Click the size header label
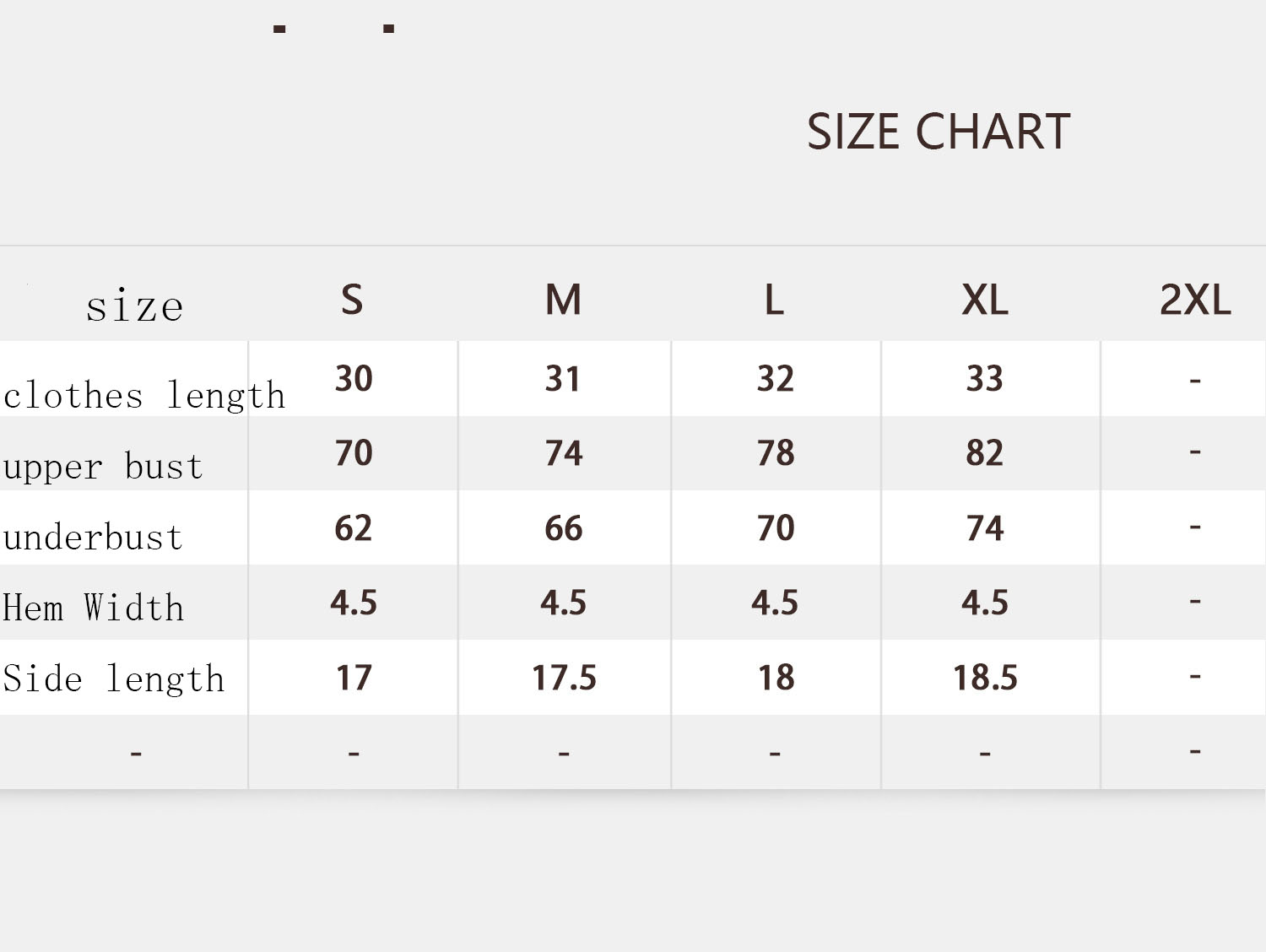The width and height of the screenshot is (1266, 952). pos(134,306)
